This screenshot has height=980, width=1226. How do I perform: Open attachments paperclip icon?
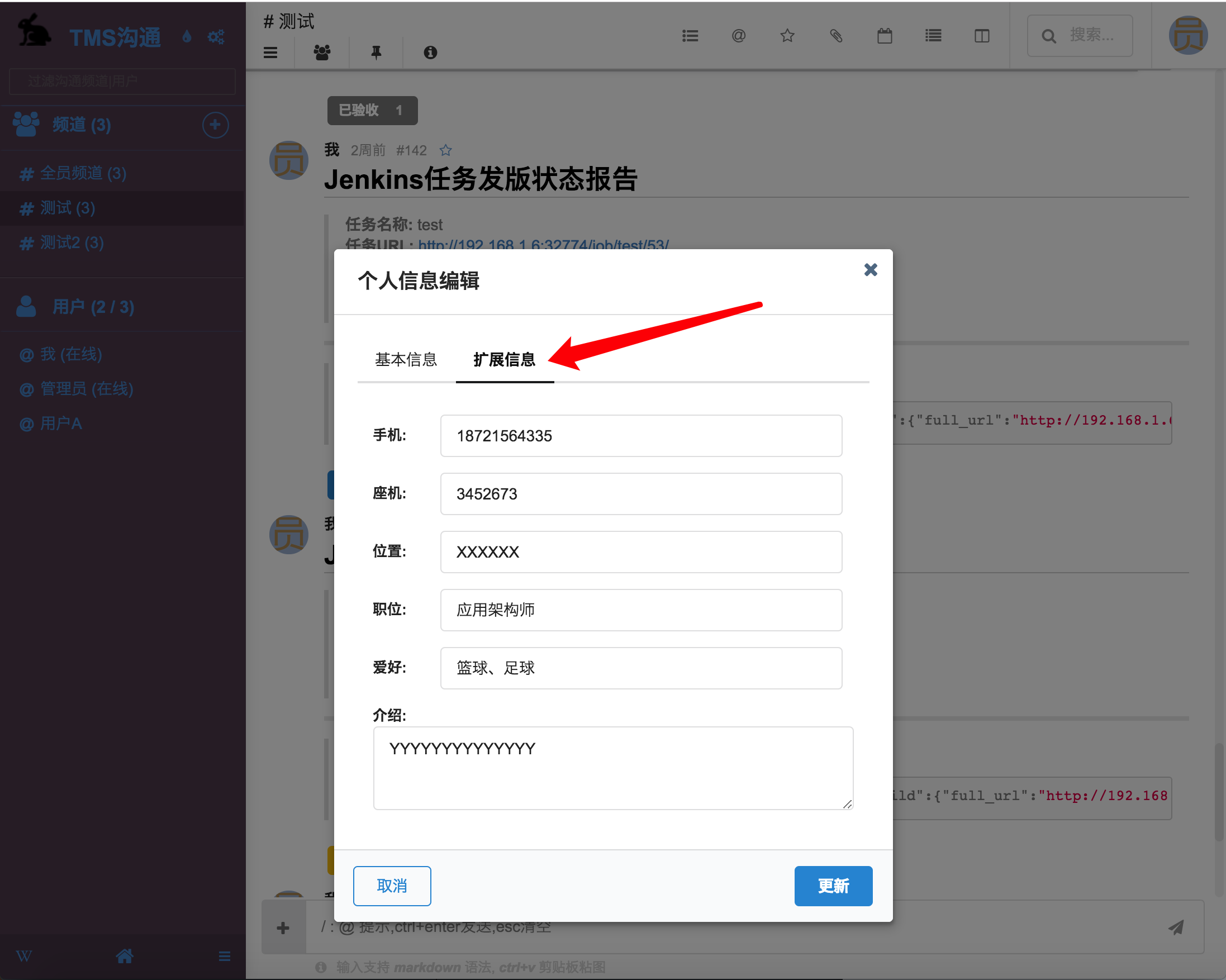(836, 36)
